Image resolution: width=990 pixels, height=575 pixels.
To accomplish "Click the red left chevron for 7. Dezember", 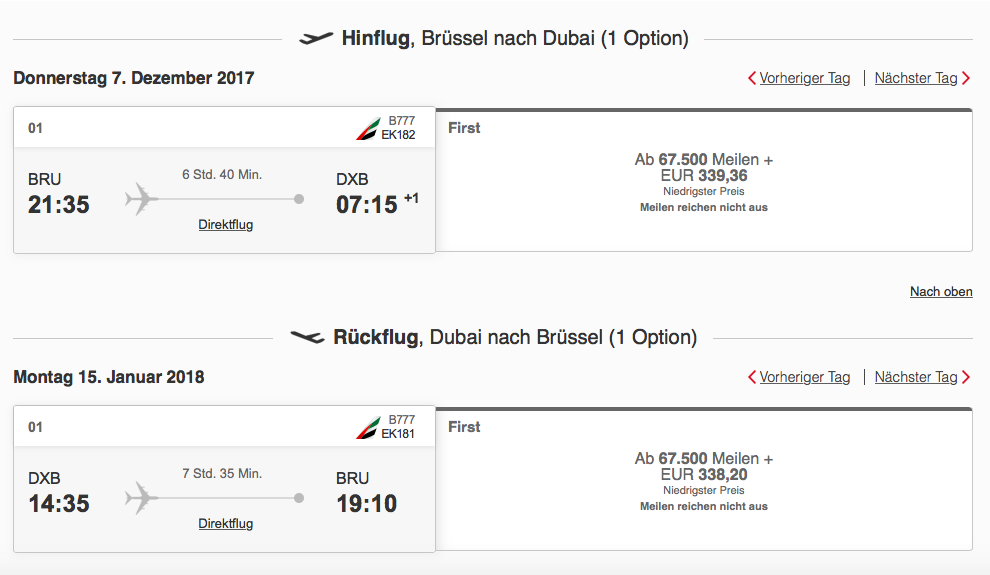I will pos(752,78).
